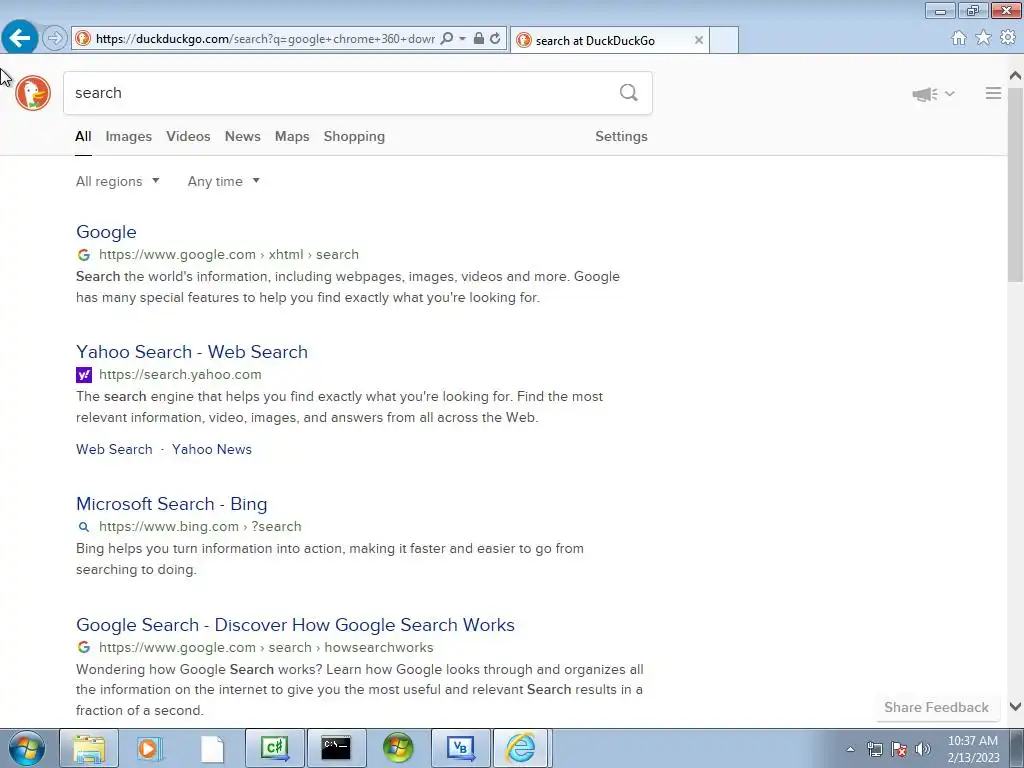This screenshot has width=1024, height=768.
Task: Open 'Discover How Google Search Works' result
Action: 295,625
